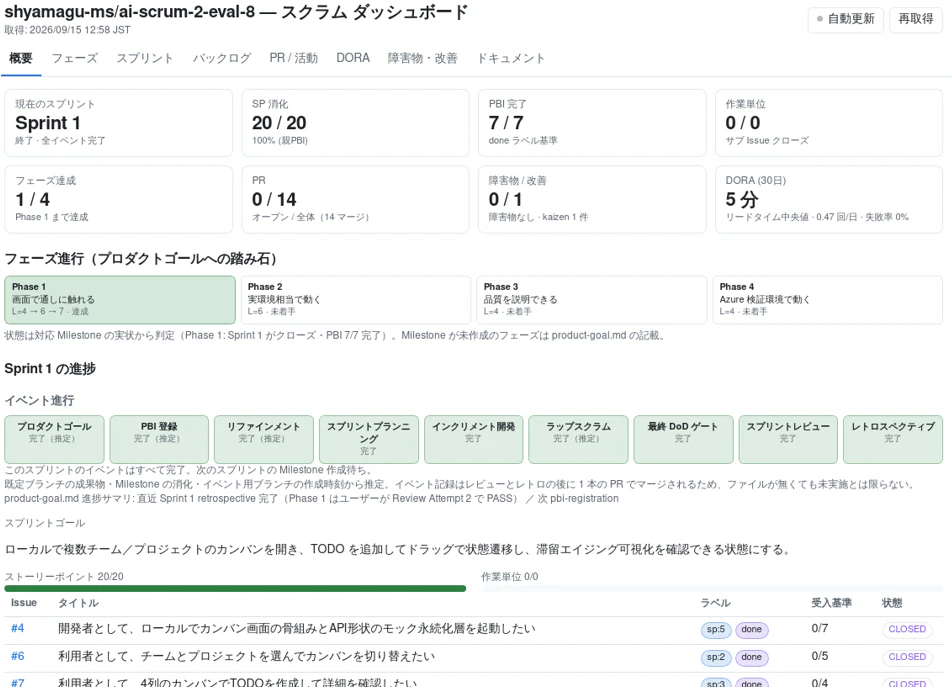This screenshot has width=952, height=687.
Task: Select the Phase 1 card
Action: pos(120,300)
